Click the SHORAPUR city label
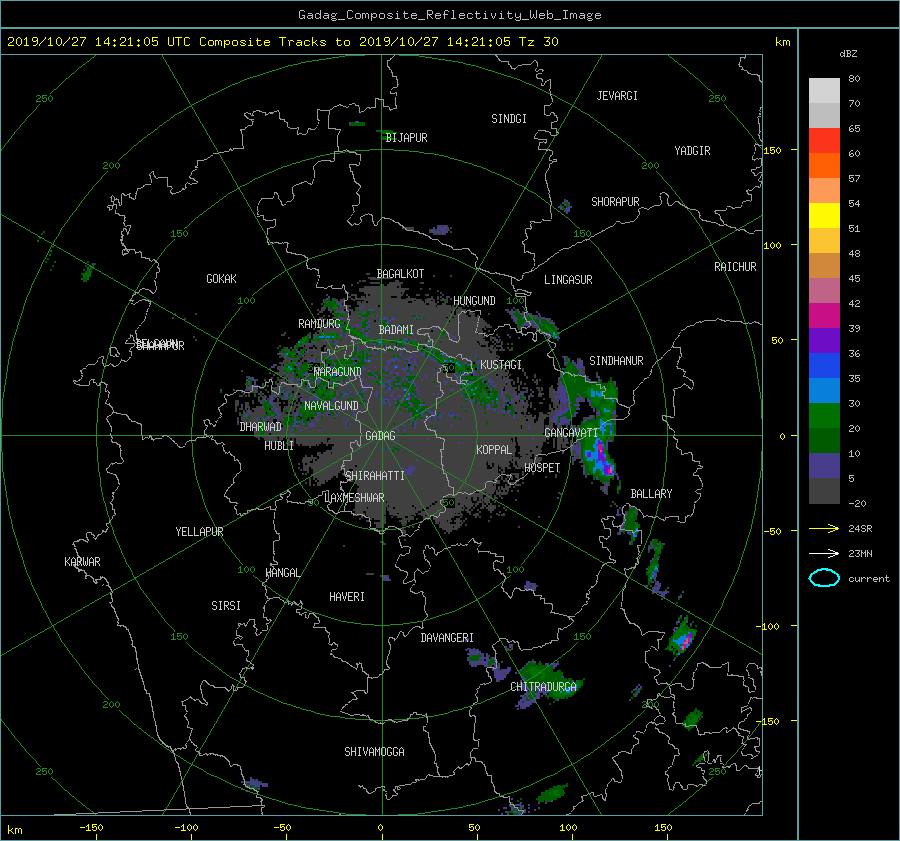The image size is (900, 841). coord(615,202)
